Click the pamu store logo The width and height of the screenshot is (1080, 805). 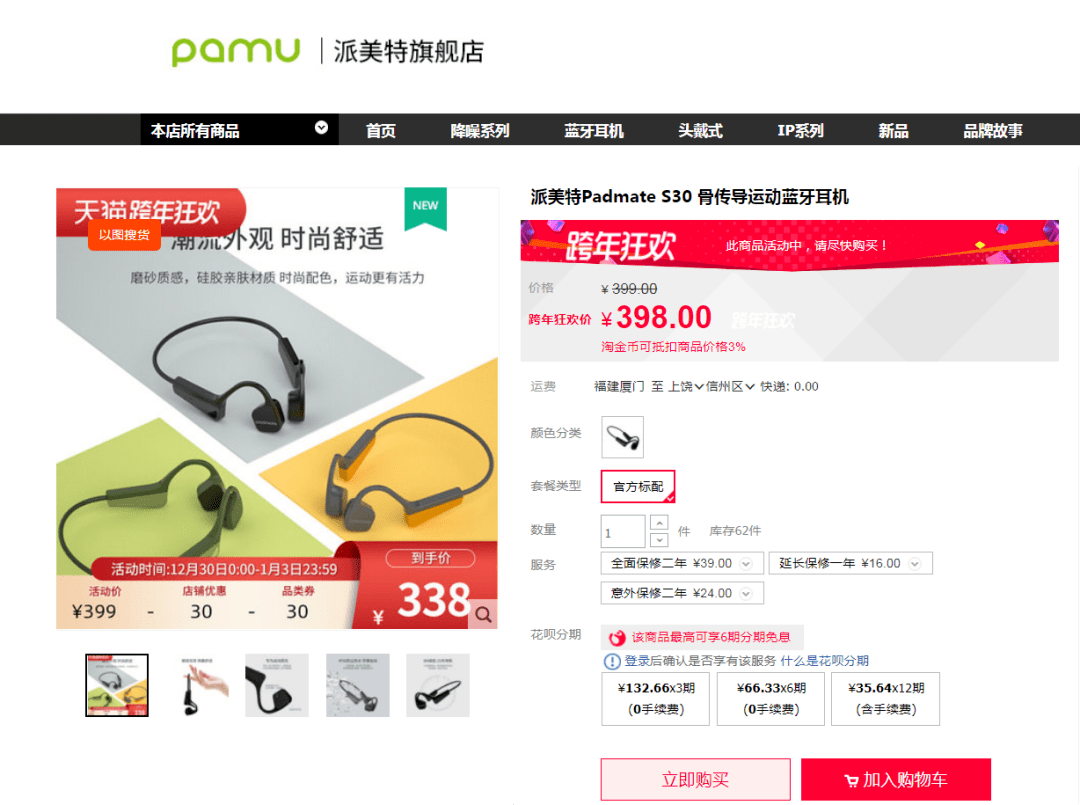point(236,51)
